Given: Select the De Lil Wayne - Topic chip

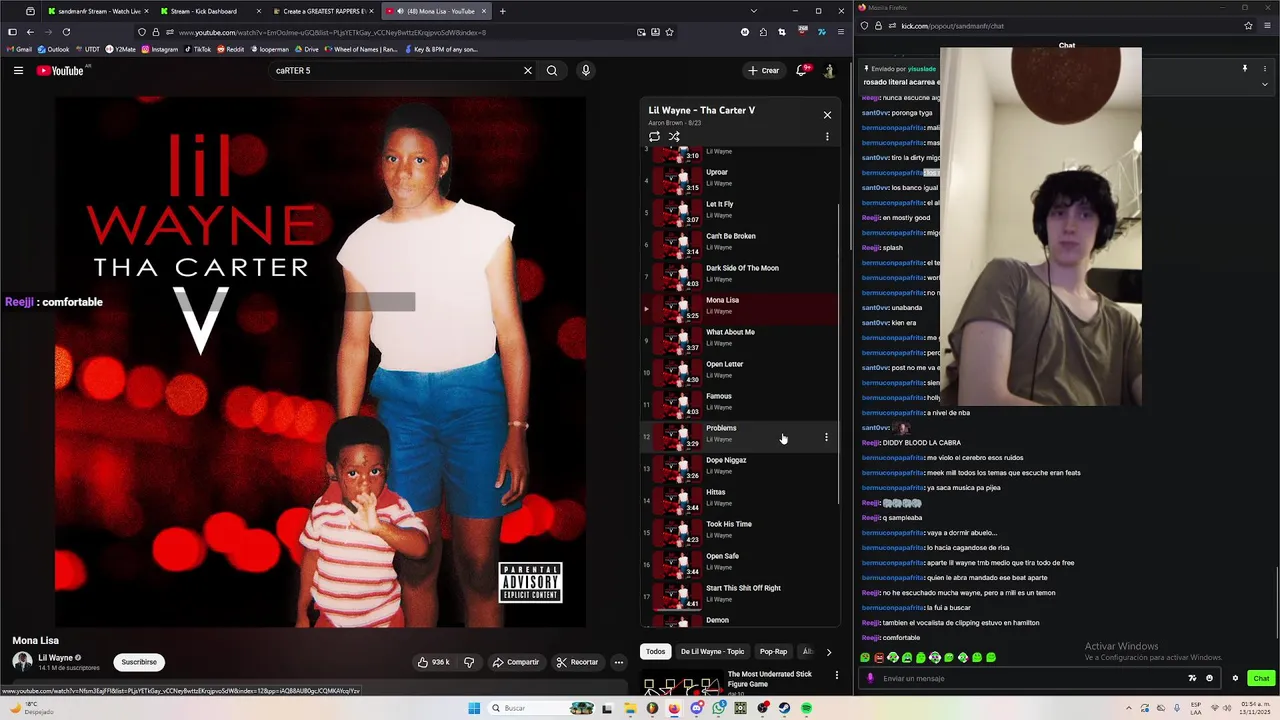Looking at the screenshot, I should click(x=713, y=651).
